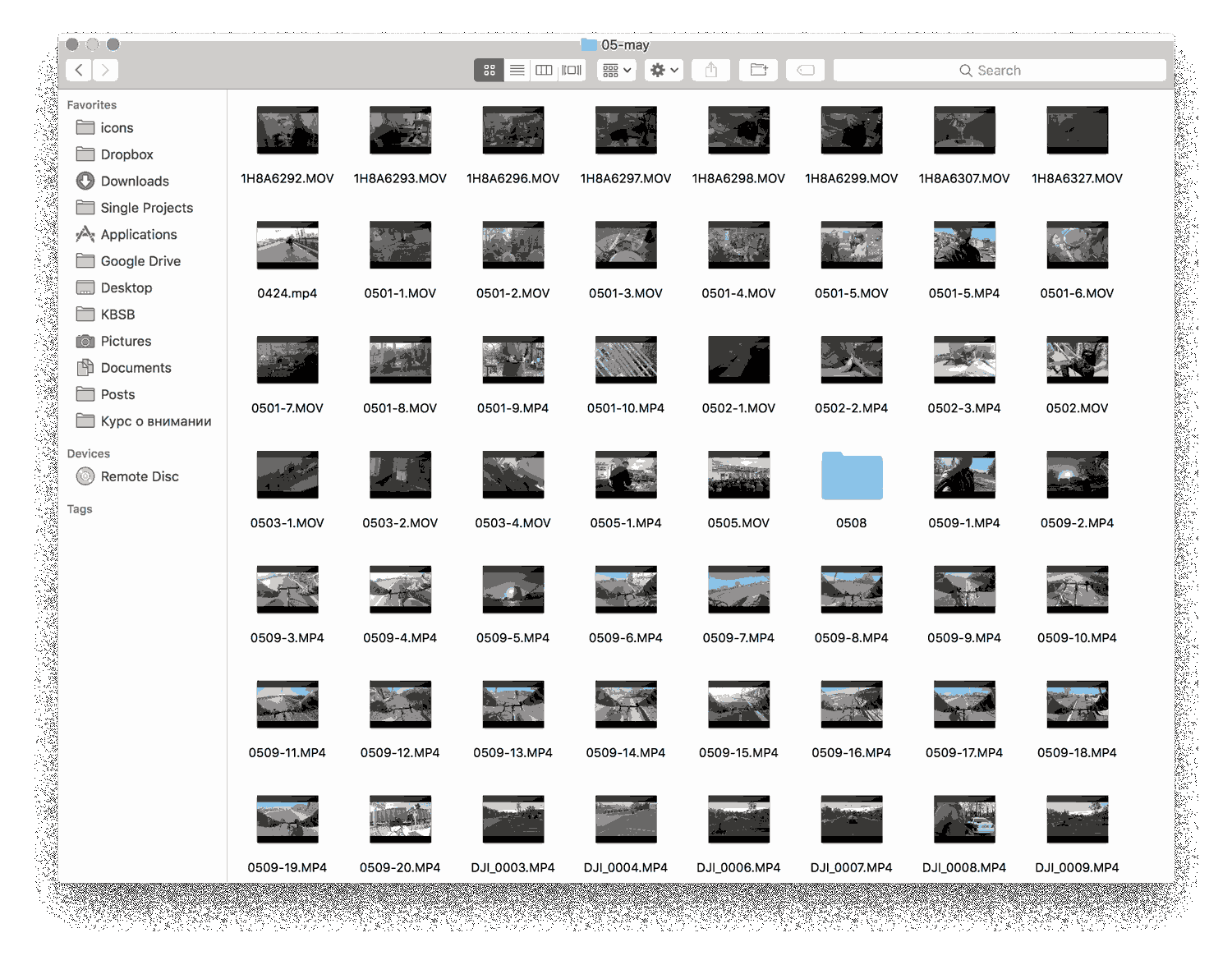1232x965 pixels.
Task: Select DJI_0003.MP4 video thumbnail
Action: 513,820
